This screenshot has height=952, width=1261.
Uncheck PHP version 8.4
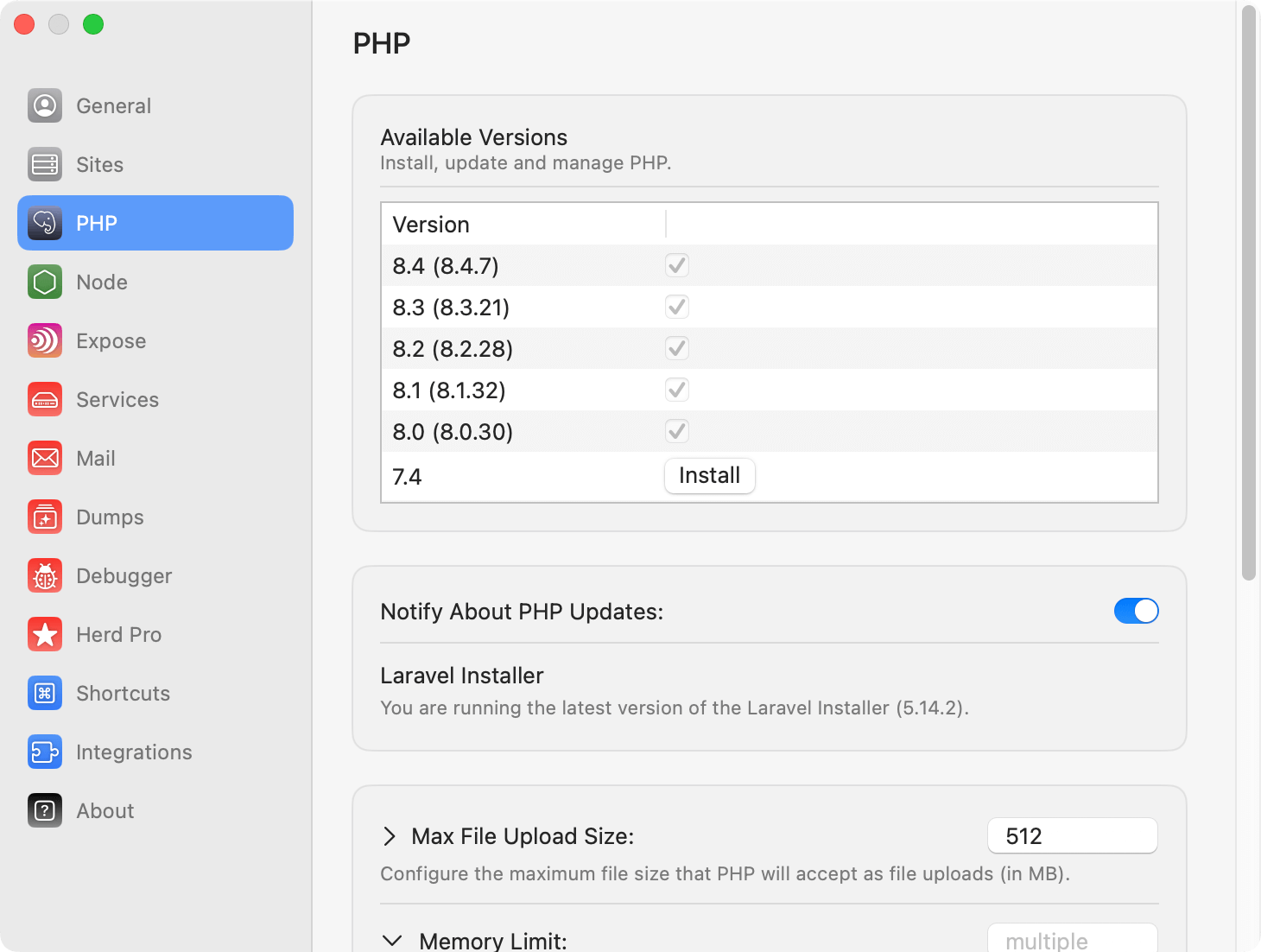click(677, 265)
